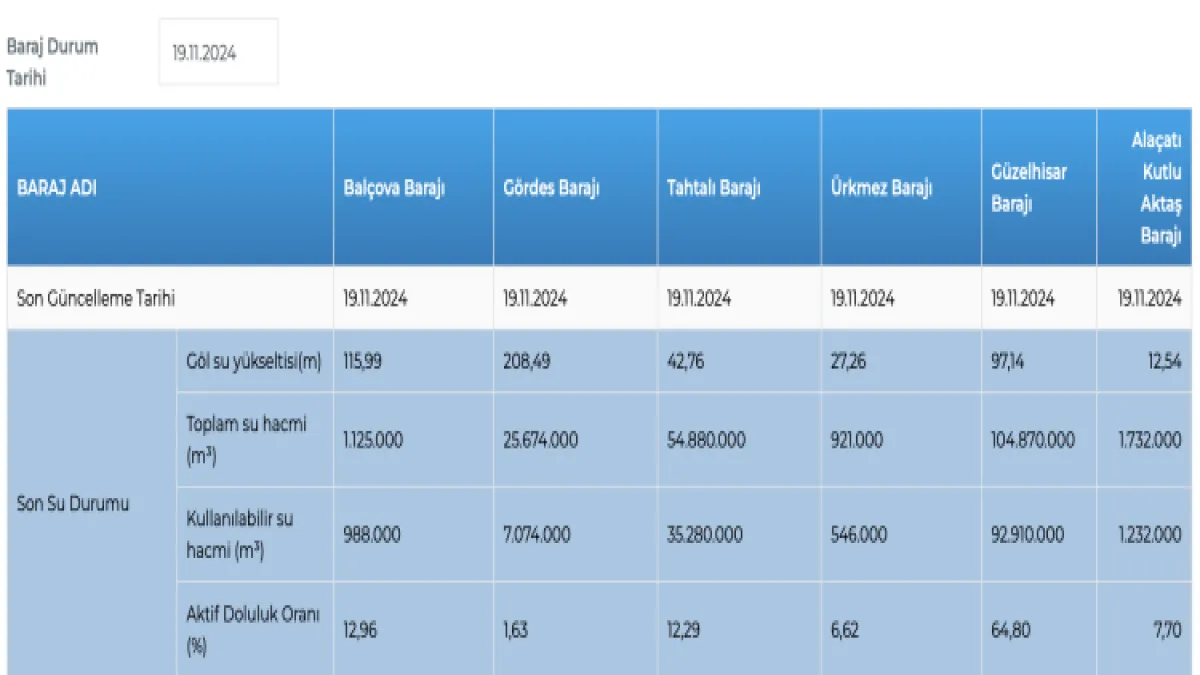The width and height of the screenshot is (1200, 675).
Task: Click the Toplam su hacmi row label
Action: pos(246,440)
